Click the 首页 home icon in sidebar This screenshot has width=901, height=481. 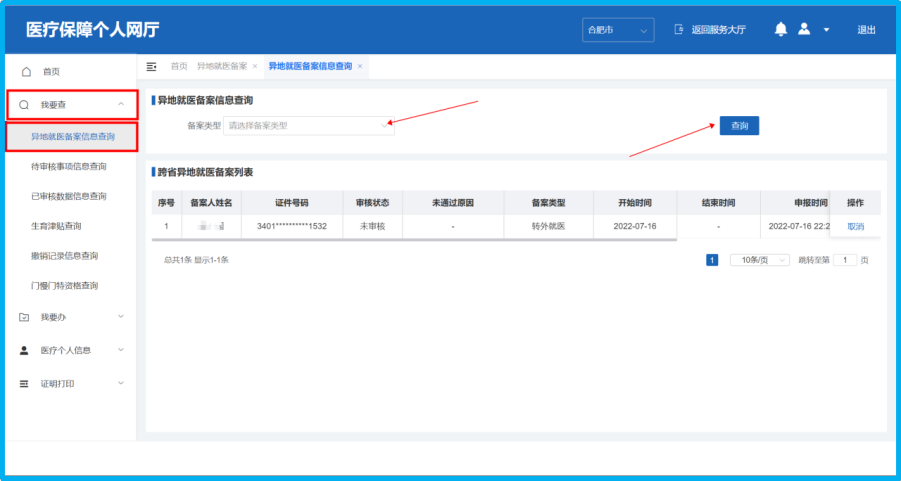pos(27,72)
